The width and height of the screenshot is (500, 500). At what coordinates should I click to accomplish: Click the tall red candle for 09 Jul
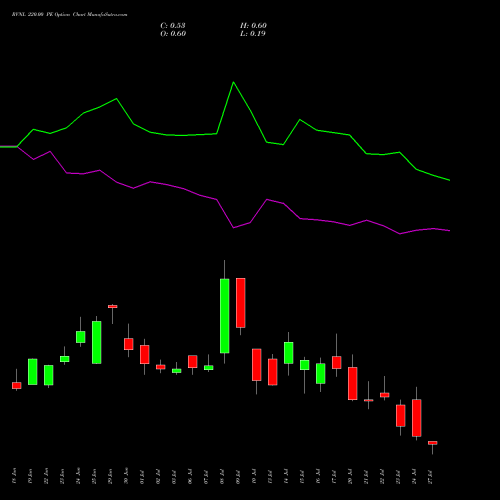coord(241,303)
